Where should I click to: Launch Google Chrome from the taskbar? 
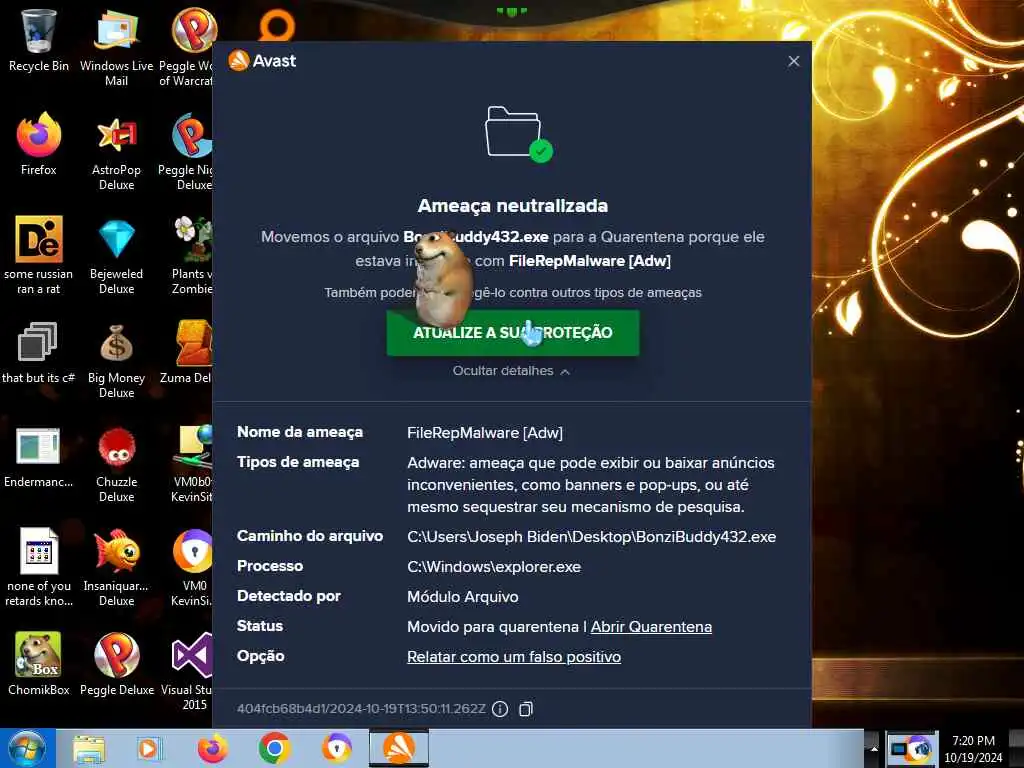274,748
